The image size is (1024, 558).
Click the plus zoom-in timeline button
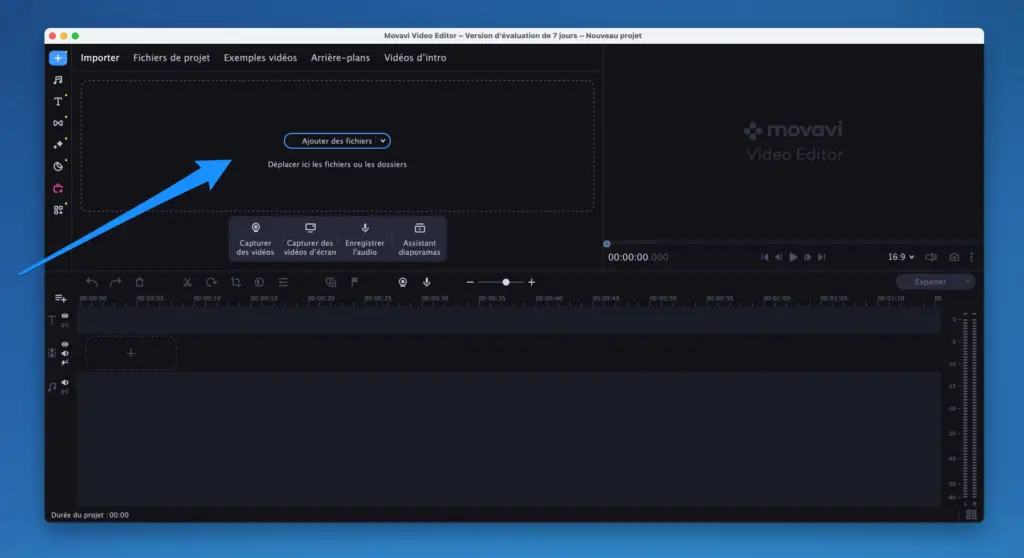click(x=532, y=282)
